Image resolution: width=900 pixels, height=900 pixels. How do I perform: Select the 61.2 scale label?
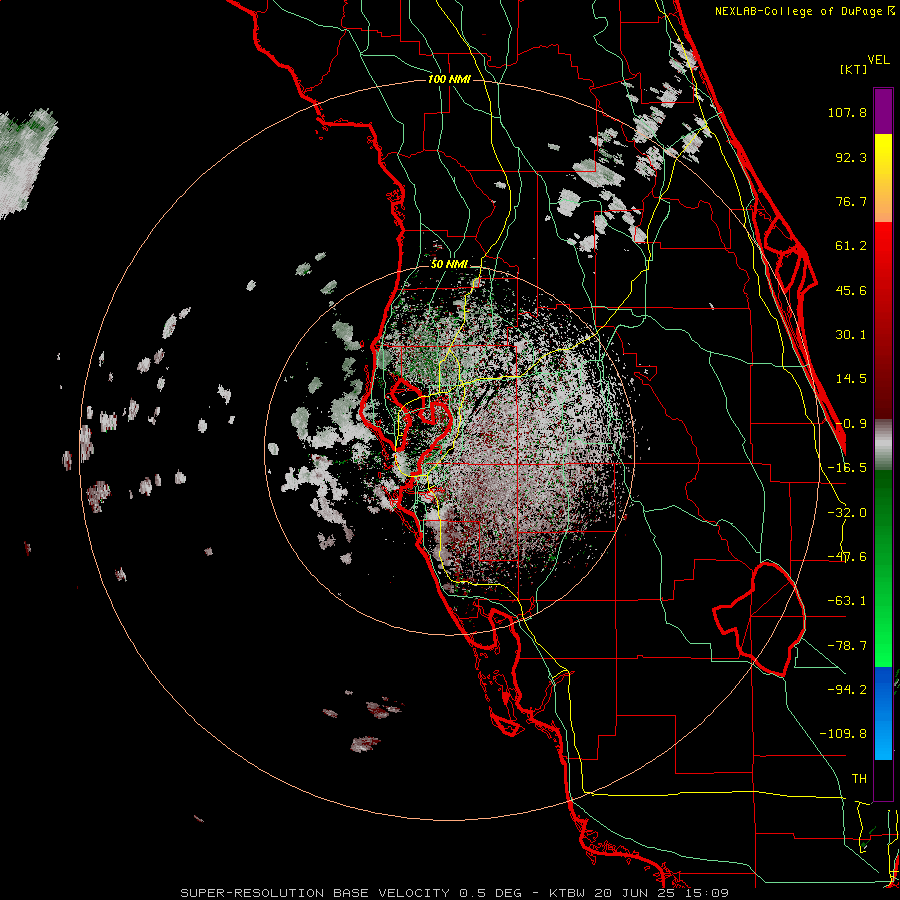coord(851,246)
